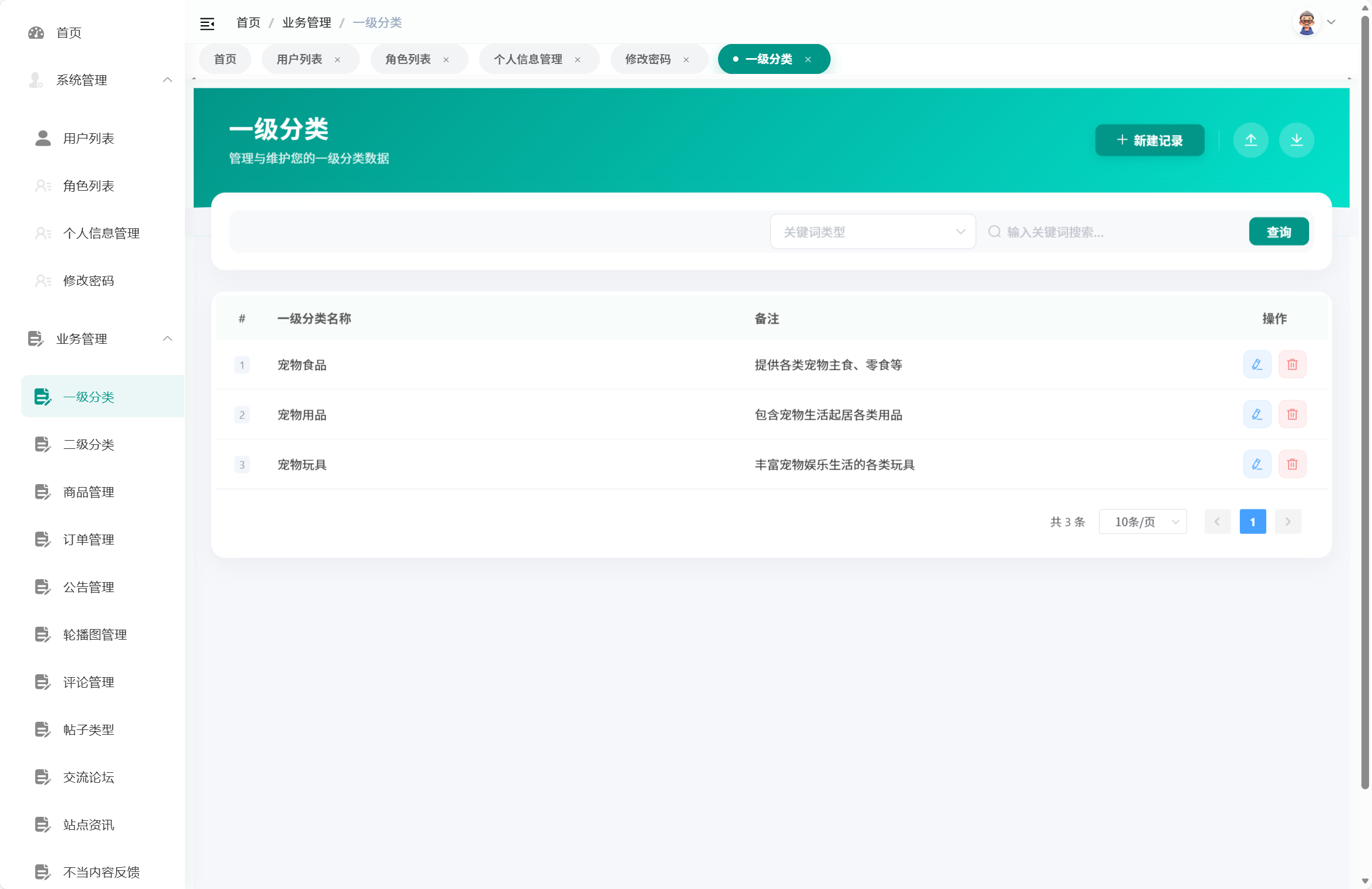
Task: Open 二级分类 from the sidebar
Action: click(x=89, y=444)
